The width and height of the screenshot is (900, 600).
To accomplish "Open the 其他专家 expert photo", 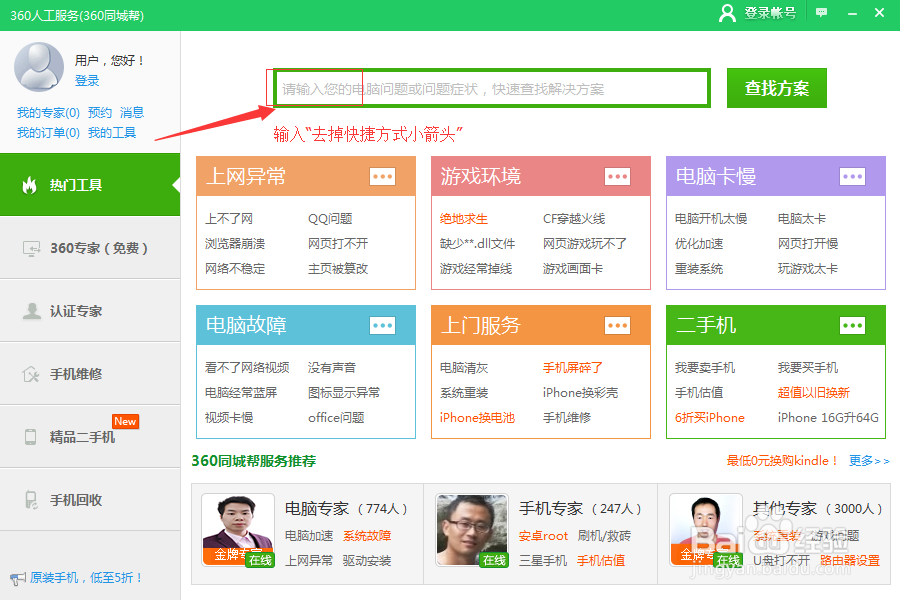I will point(706,530).
